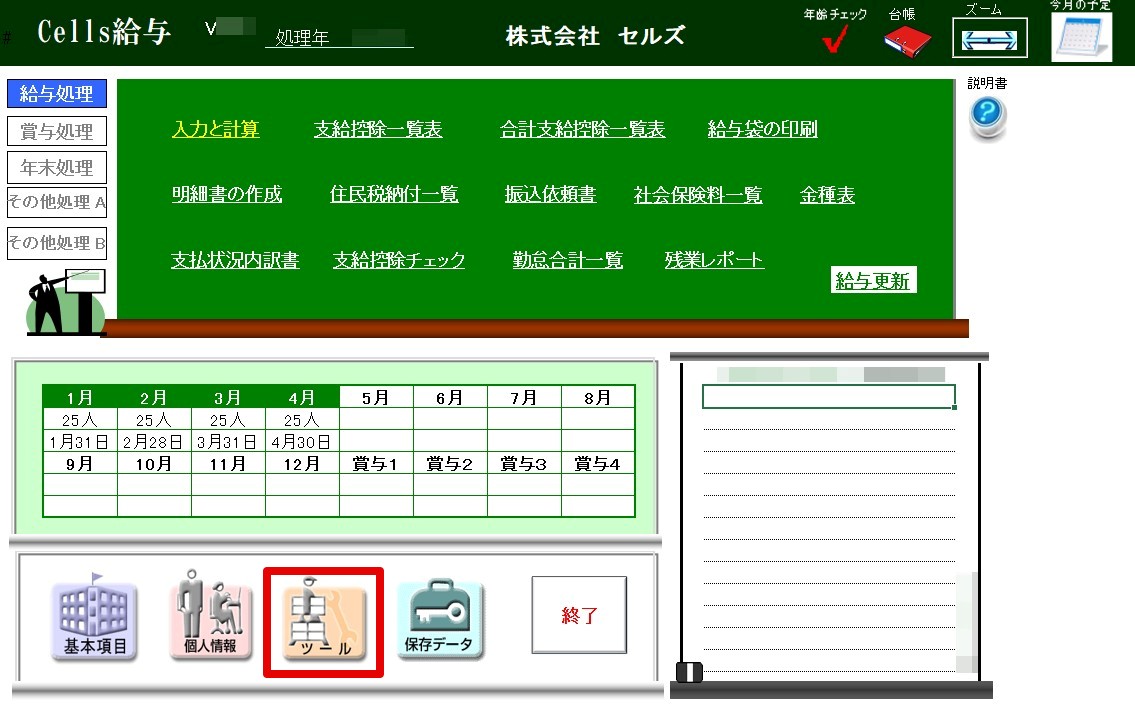This screenshot has height=710, width=1135.
Task: Open 保存データ key briefcase icon
Action: (440, 620)
